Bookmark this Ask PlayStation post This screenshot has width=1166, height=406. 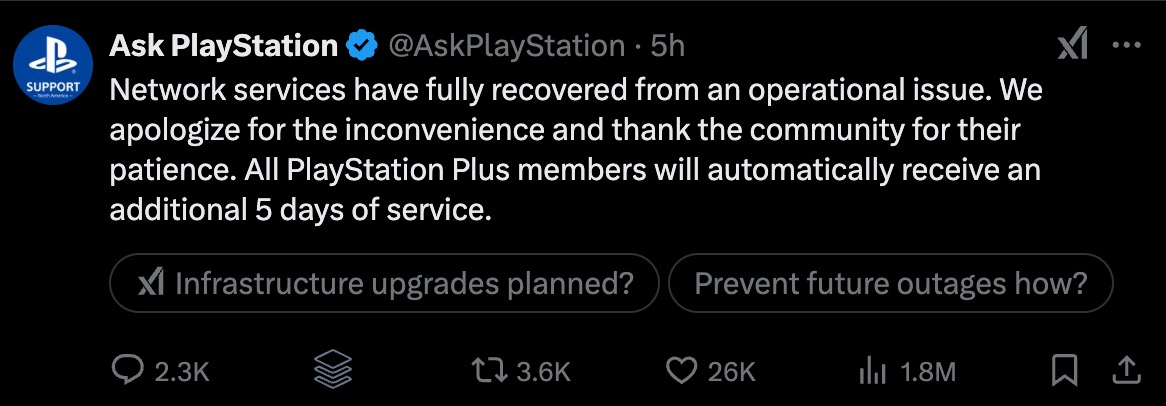tap(1063, 371)
